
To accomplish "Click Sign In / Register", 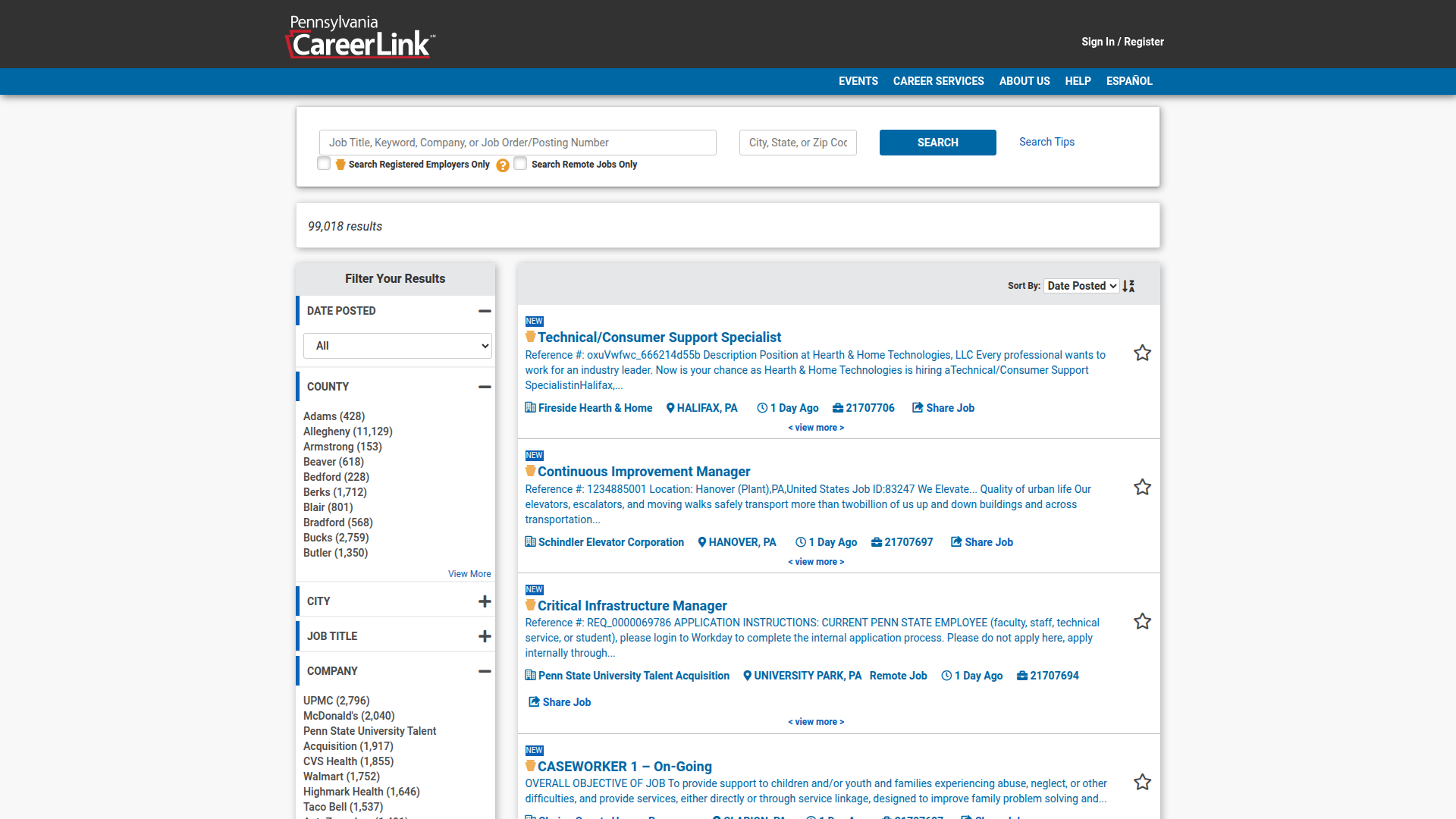I will (x=1122, y=42).
